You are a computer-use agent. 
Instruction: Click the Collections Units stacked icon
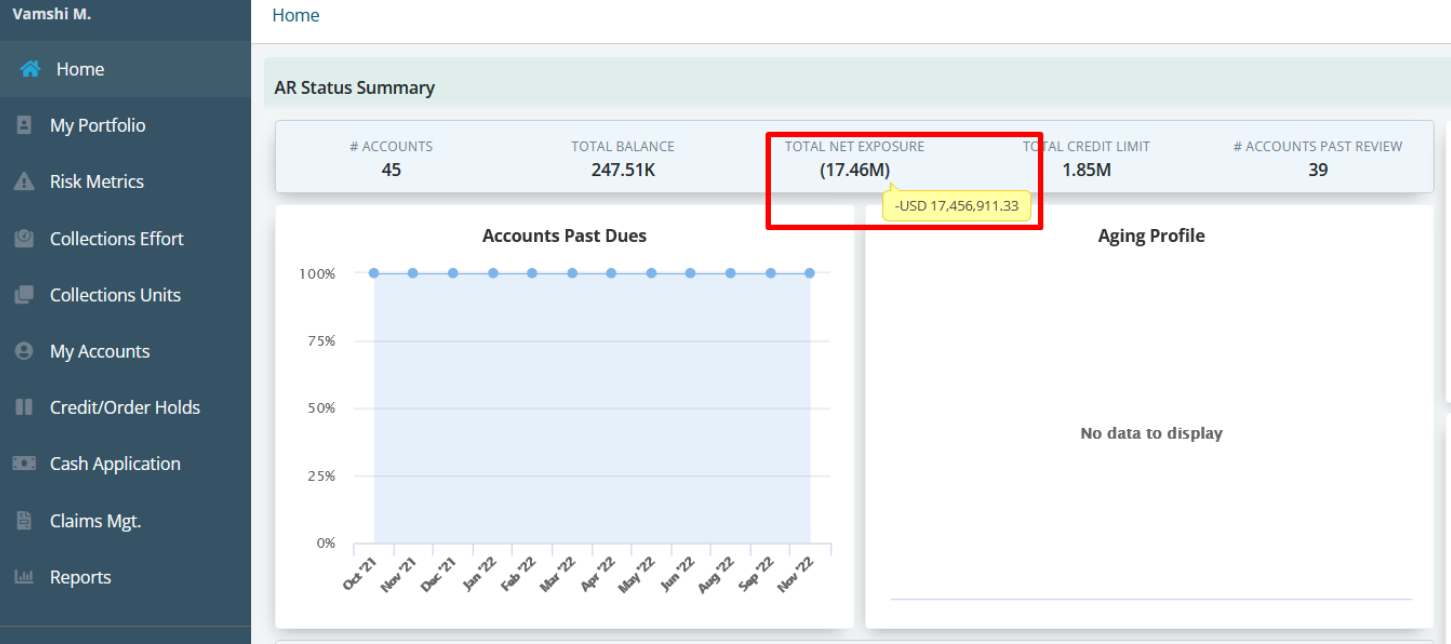[24, 295]
